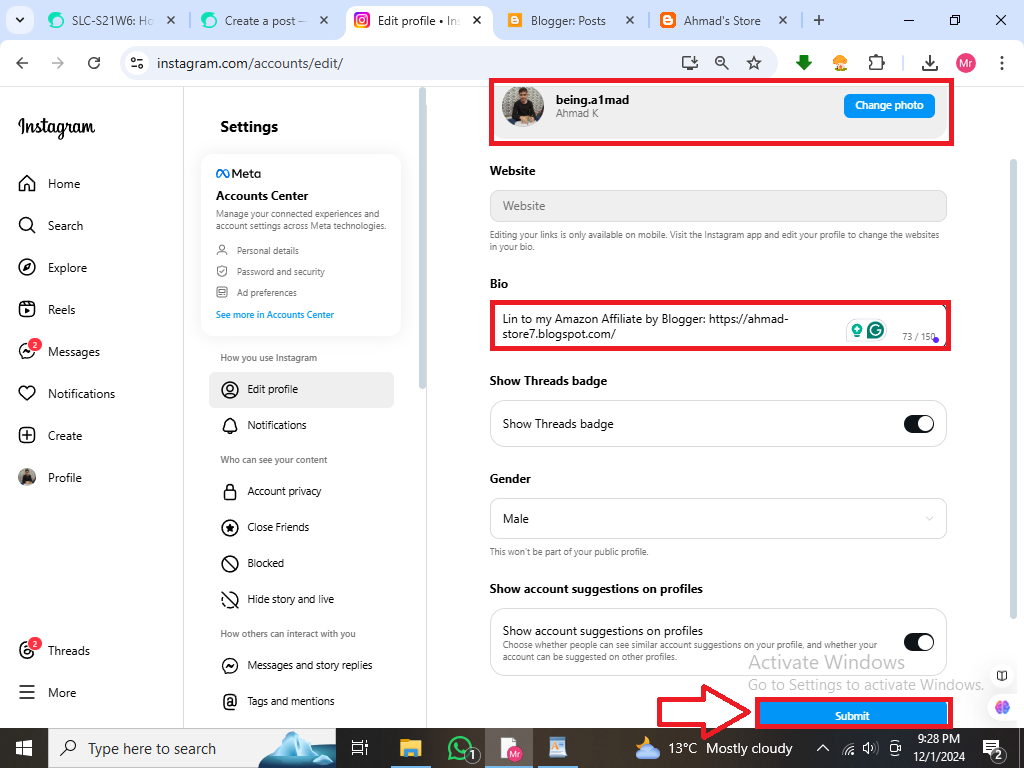Switch to SLC-S21W6 tab
The image size is (1024, 768).
pyautogui.click(x=112, y=20)
